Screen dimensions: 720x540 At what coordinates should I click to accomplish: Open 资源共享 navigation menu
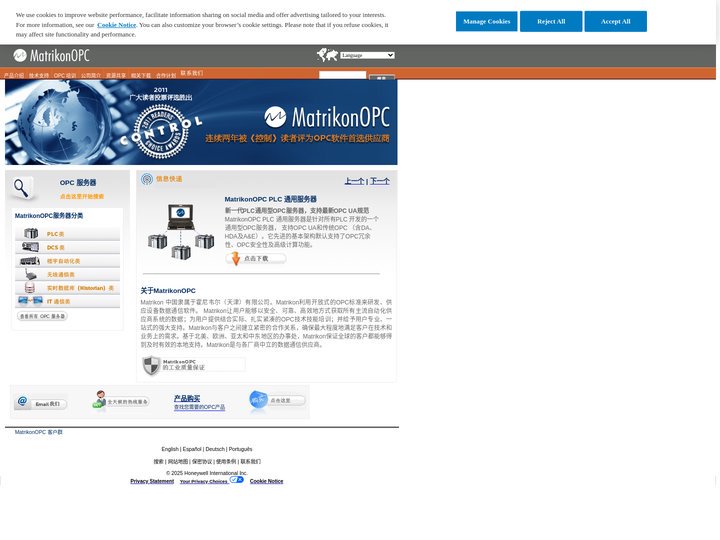(116, 76)
